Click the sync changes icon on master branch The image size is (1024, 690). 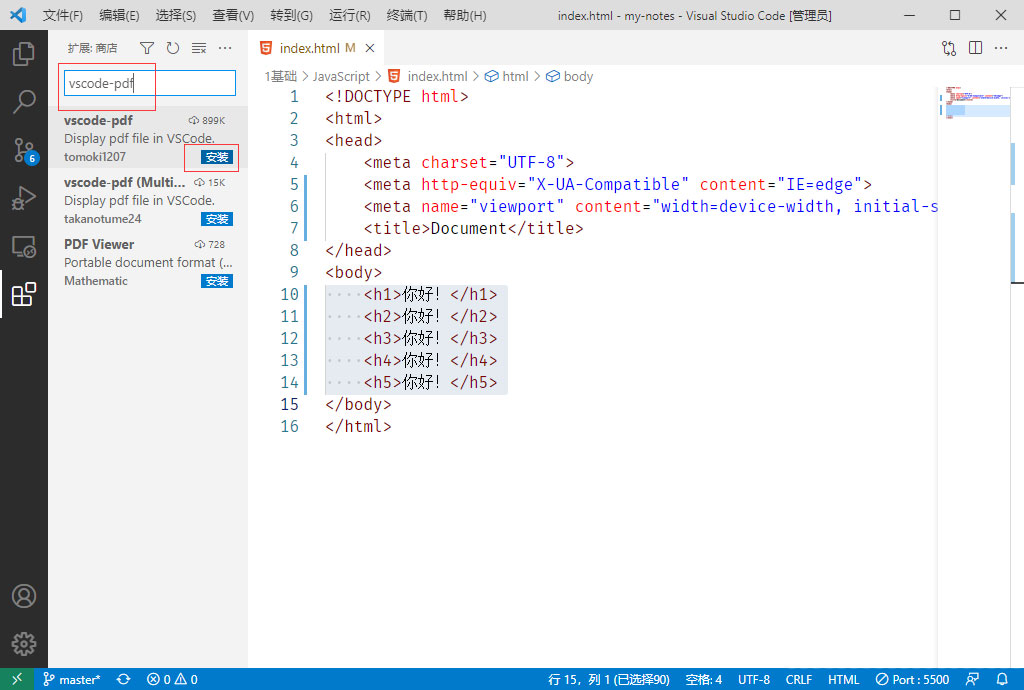(123, 679)
